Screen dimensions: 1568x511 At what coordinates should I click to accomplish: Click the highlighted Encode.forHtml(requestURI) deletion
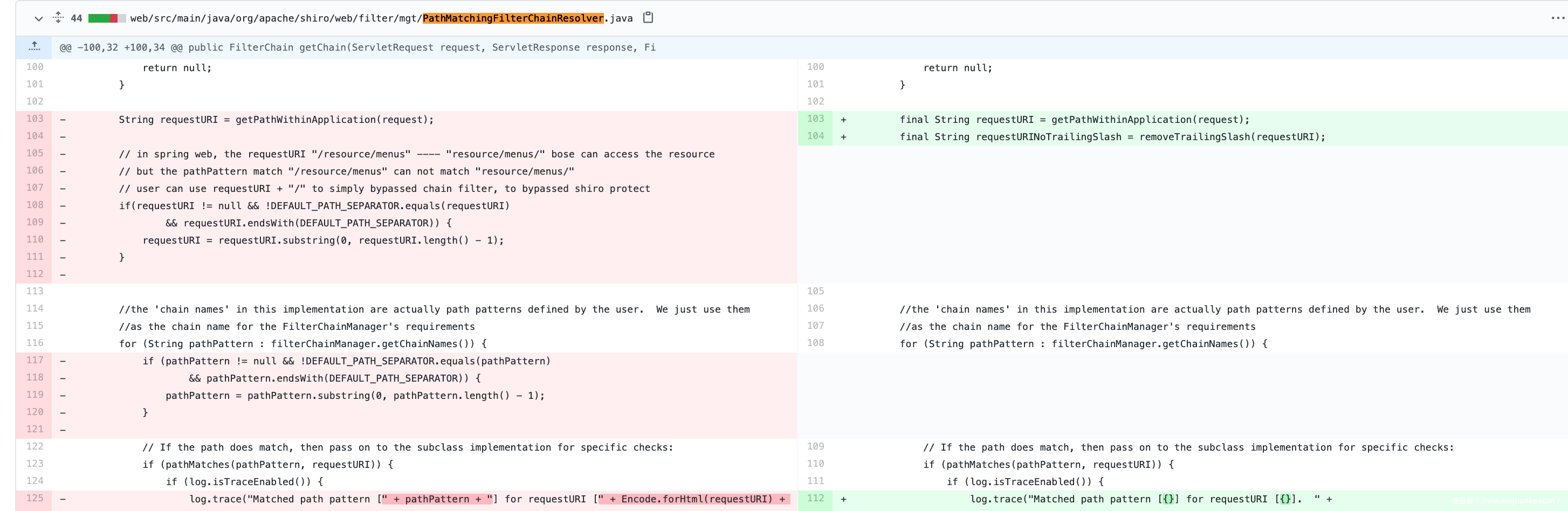pos(696,499)
